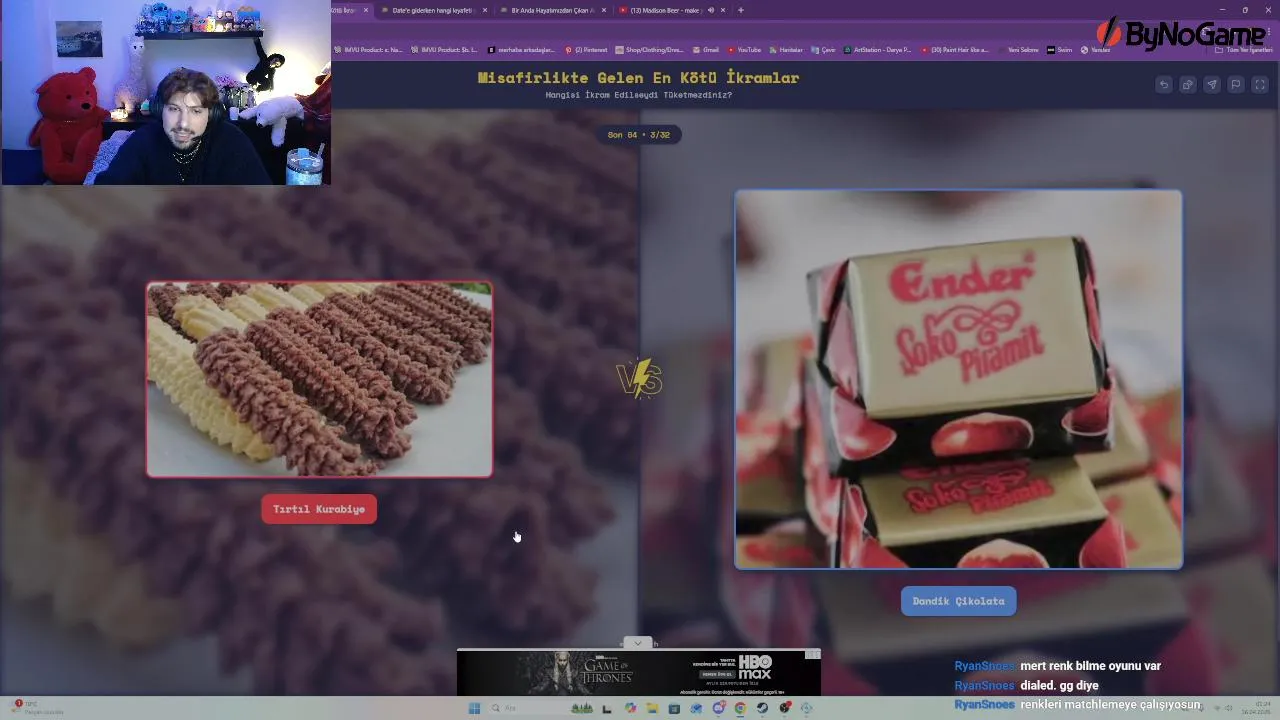Open the Çeviri bookmark
The height and width of the screenshot is (720, 1280).
click(824, 50)
